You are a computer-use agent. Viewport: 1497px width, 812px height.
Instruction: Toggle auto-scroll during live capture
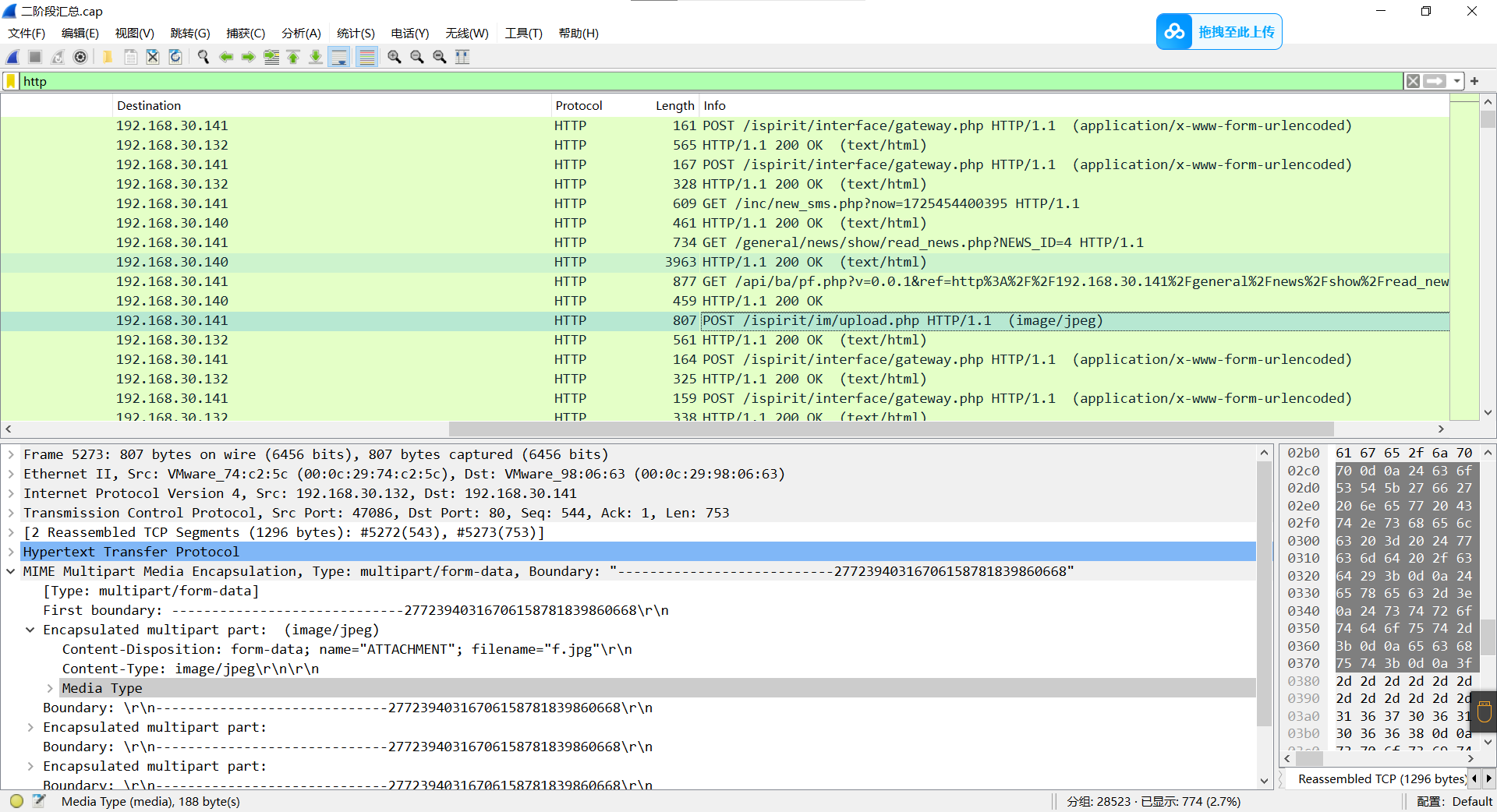tap(339, 57)
